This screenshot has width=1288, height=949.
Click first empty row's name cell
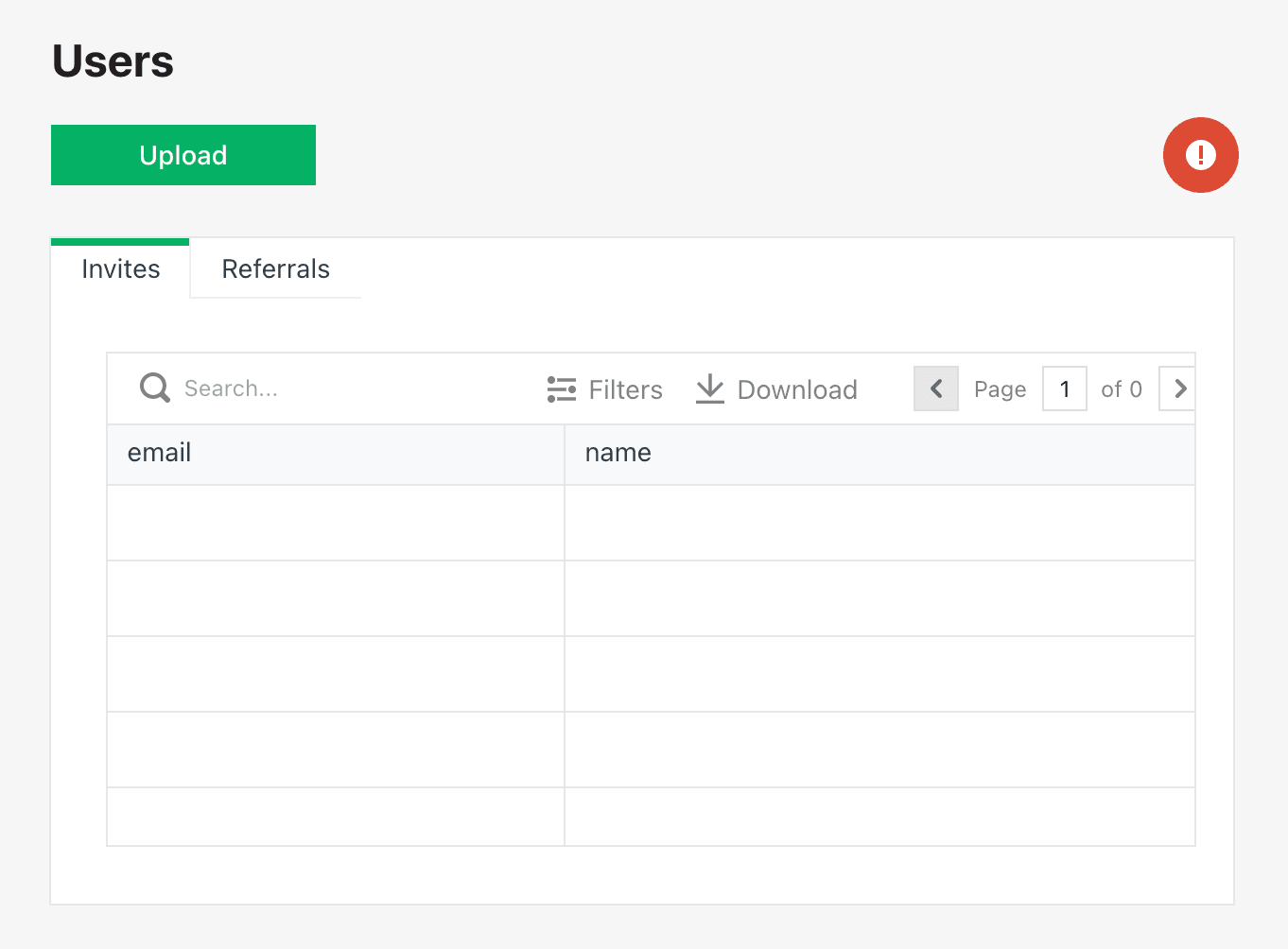point(879,523)
